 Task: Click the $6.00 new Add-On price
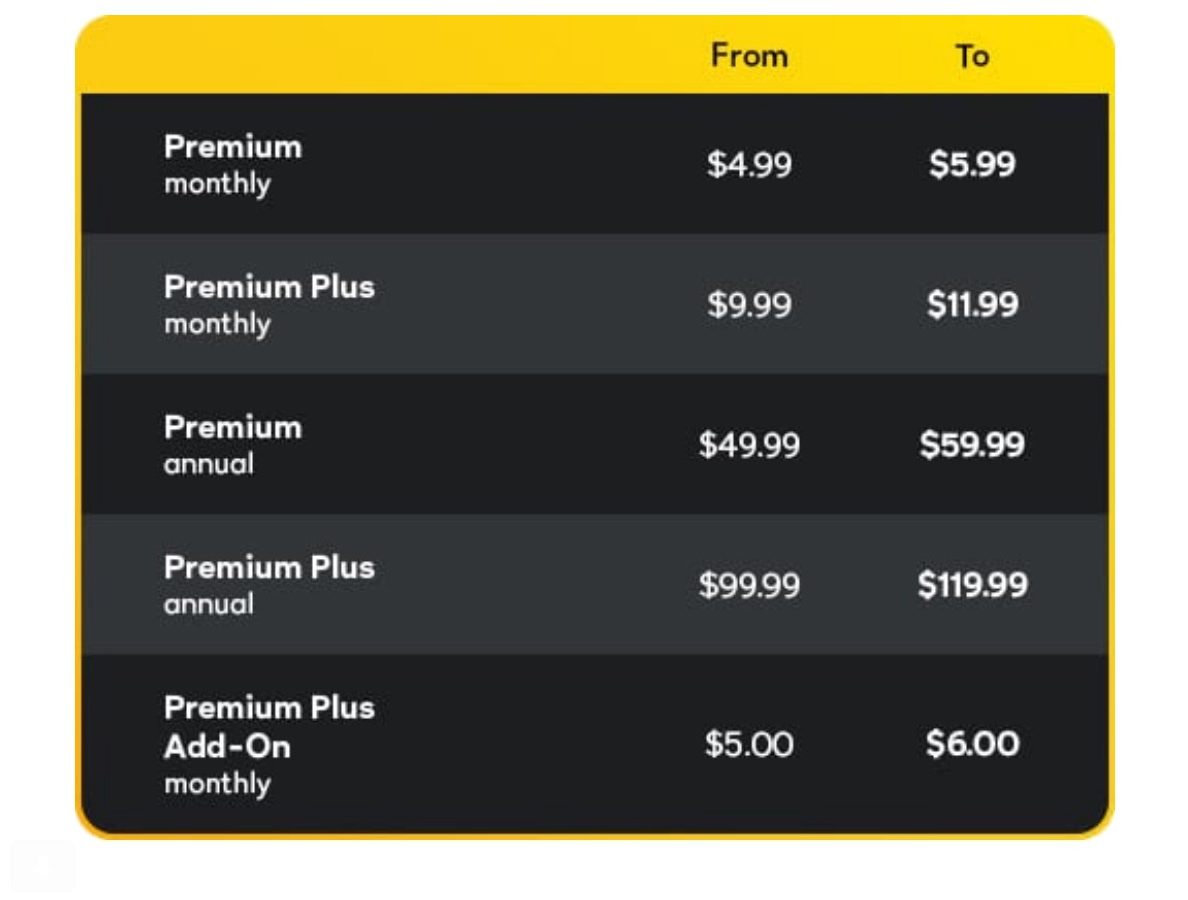[971, 744]
